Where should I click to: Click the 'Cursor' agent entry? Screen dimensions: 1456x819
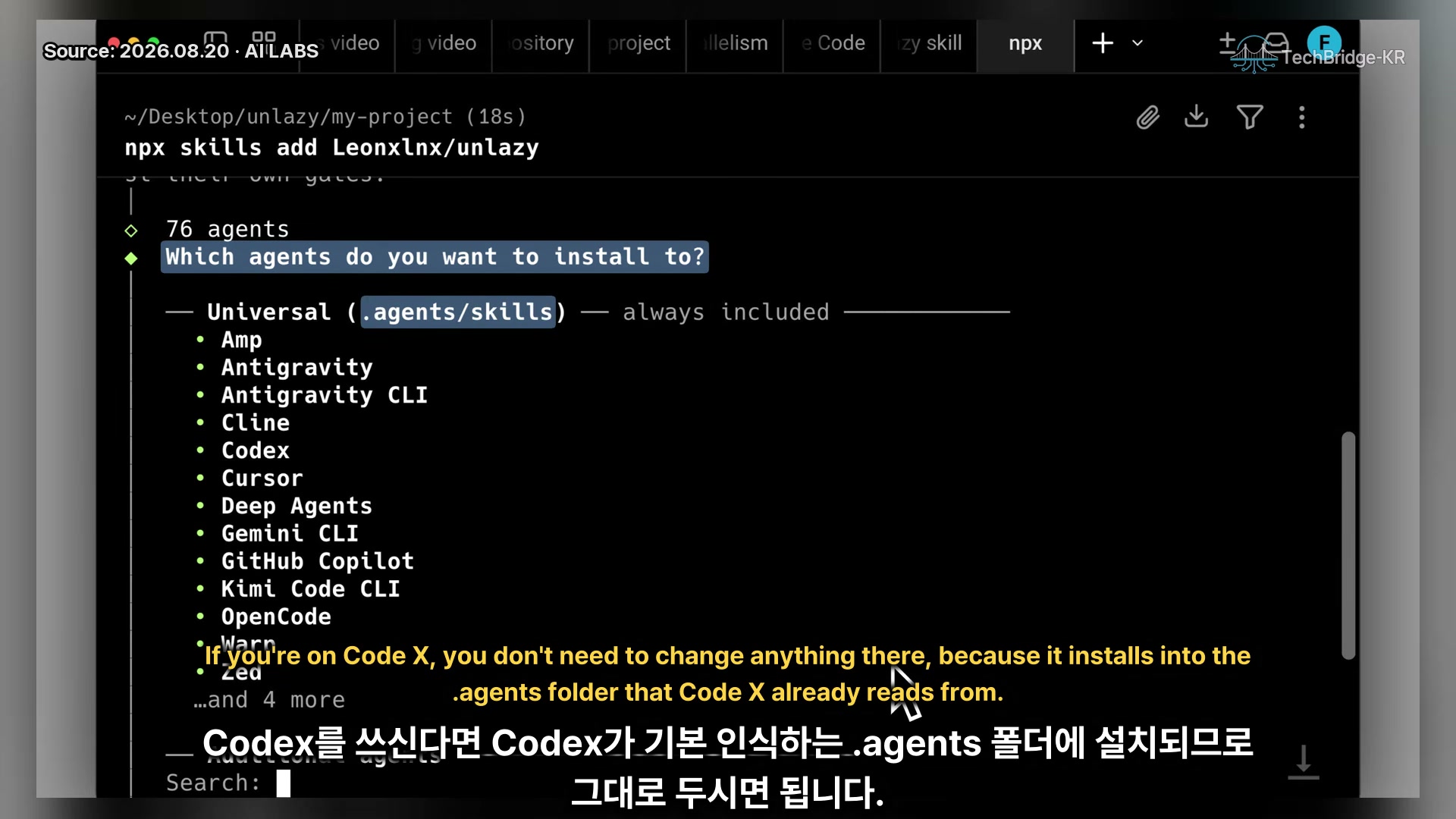click(262, 479)
